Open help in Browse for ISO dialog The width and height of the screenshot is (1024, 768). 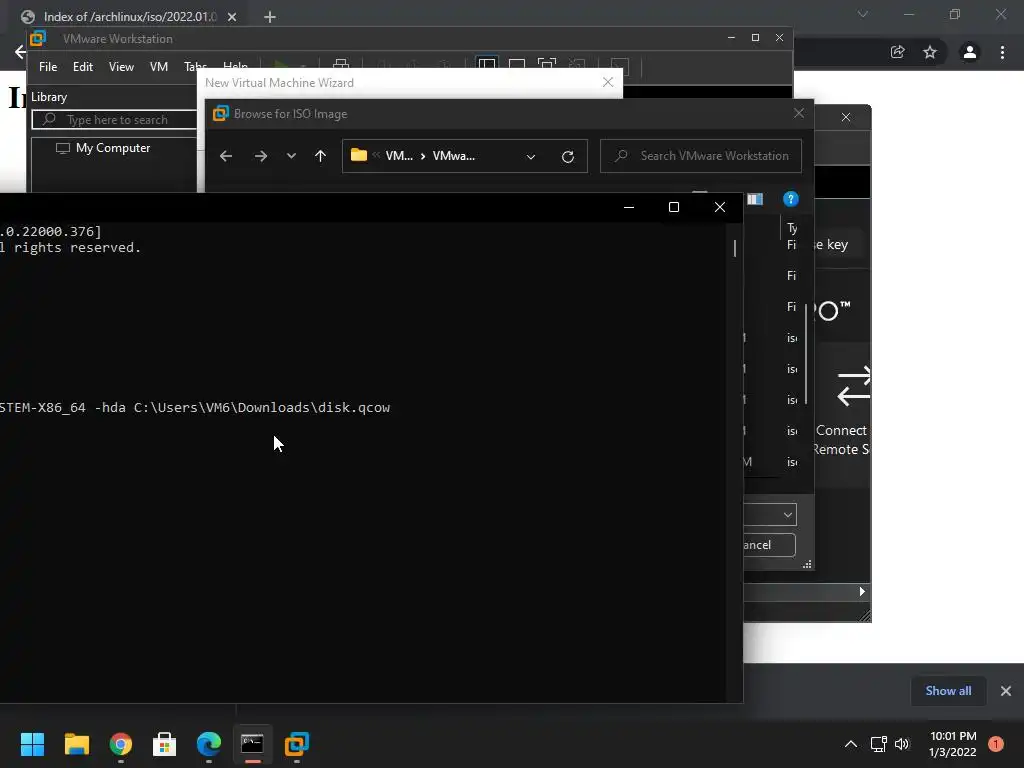[x=790, y=199]
